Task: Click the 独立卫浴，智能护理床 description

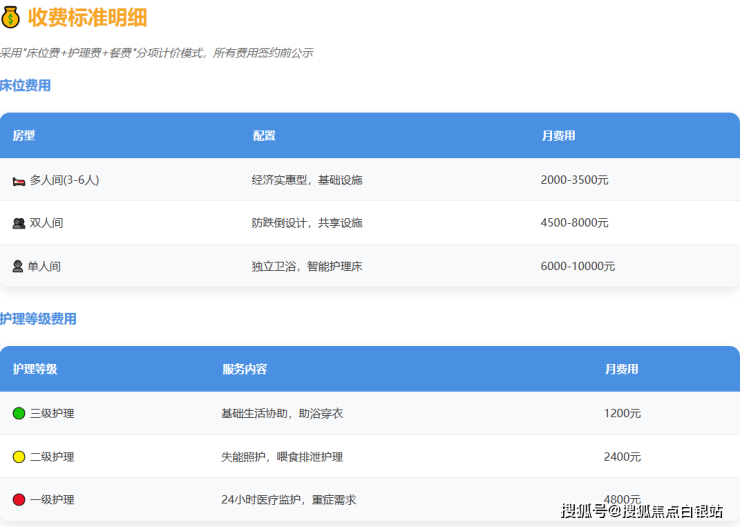Action: [307, 266]
